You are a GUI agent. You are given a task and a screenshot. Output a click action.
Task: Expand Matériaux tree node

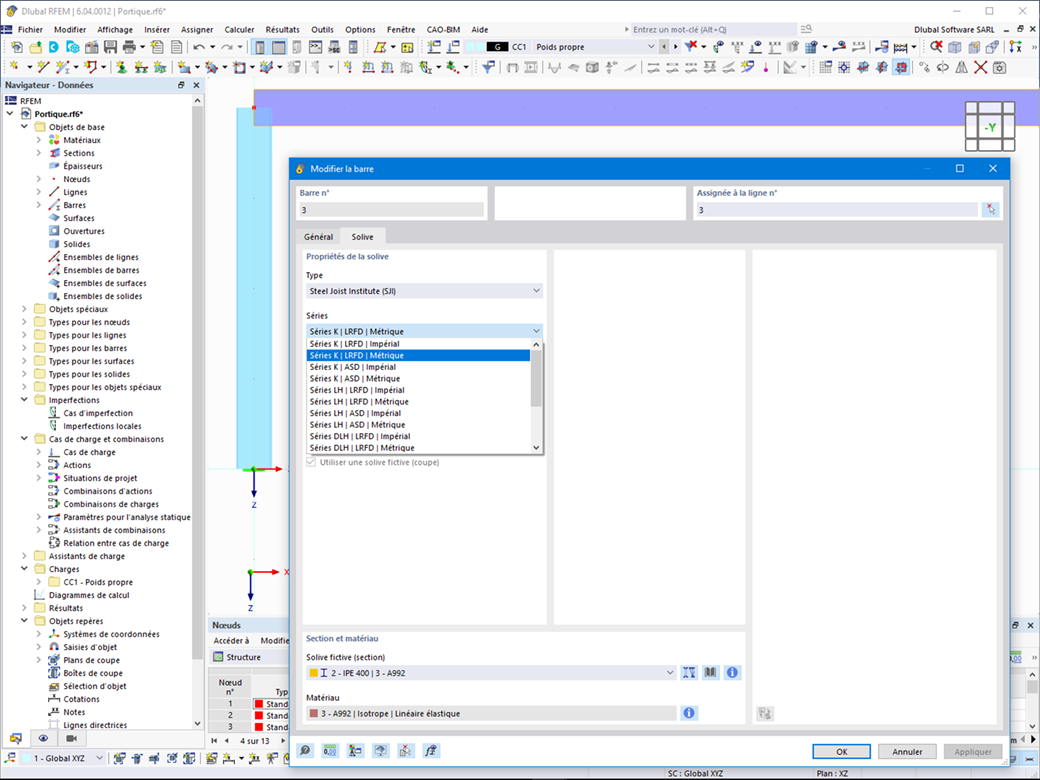tap(38, 140)
